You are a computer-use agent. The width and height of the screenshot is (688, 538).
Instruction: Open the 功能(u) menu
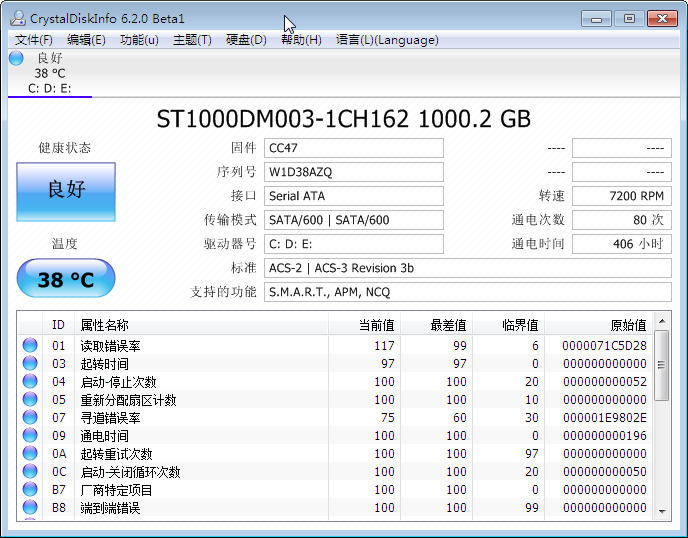[140, 40]
